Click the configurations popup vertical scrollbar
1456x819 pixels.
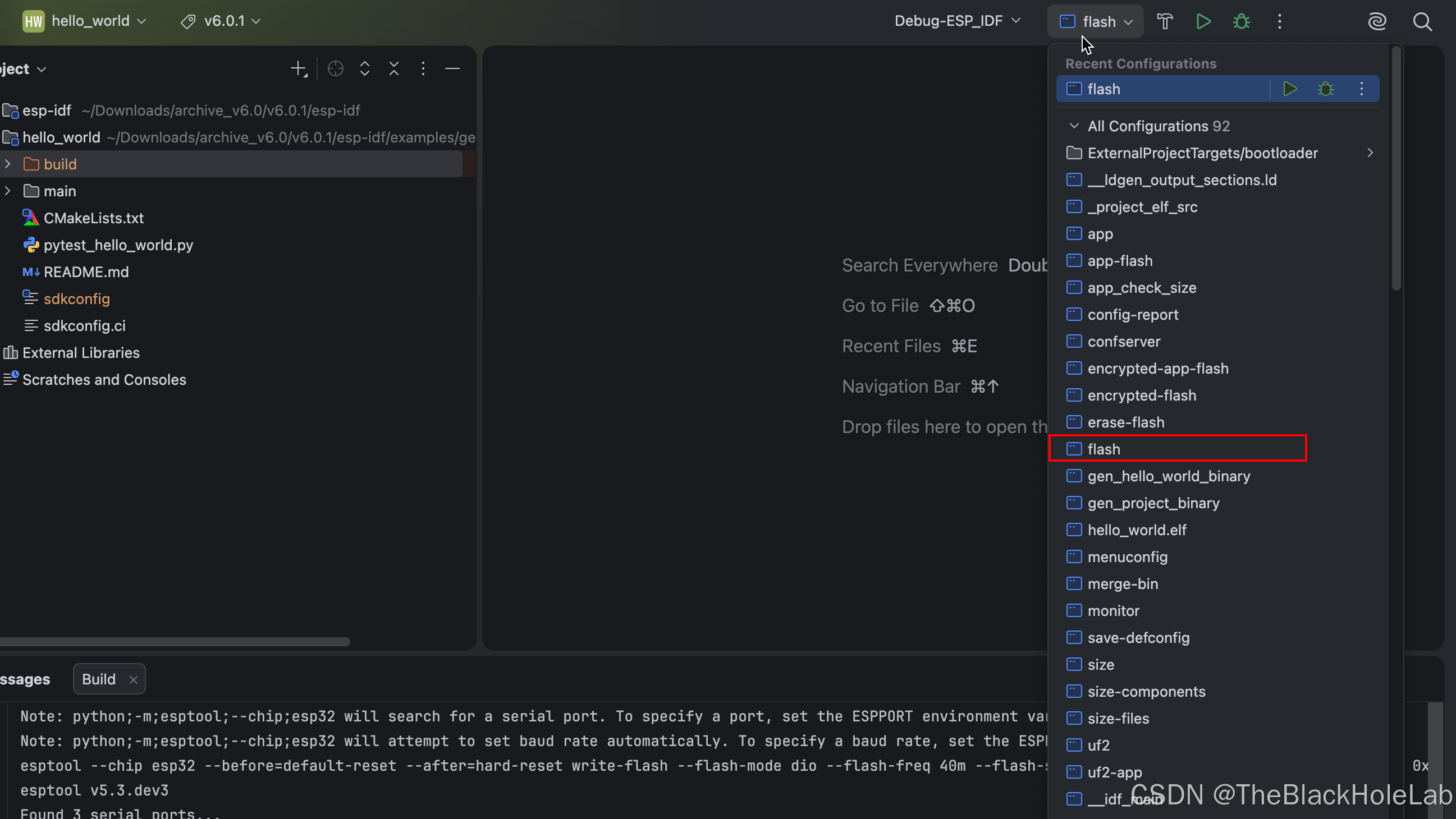click(x=1396, y=169)
